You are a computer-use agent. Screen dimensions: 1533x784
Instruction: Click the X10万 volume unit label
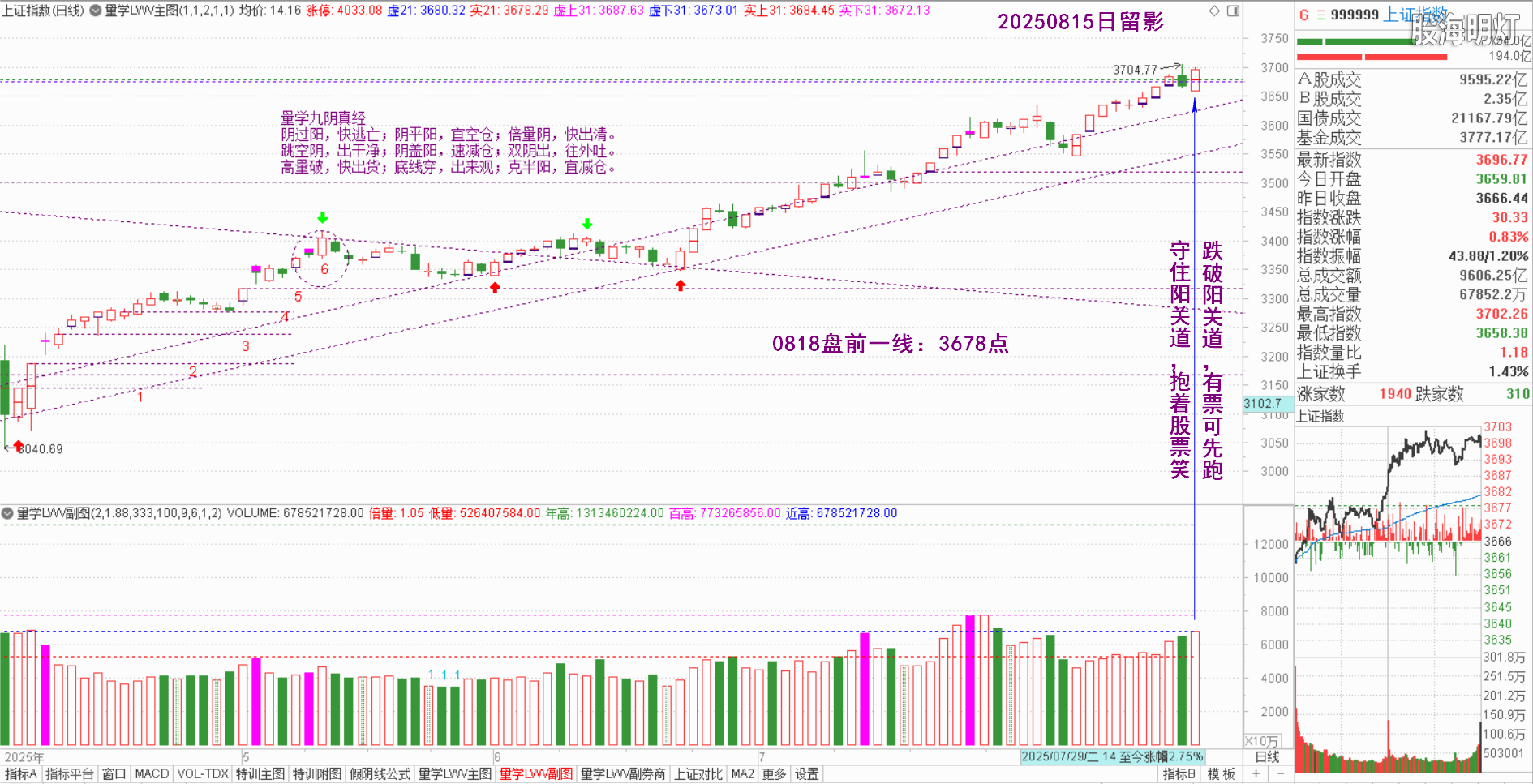pos(1262,741)
